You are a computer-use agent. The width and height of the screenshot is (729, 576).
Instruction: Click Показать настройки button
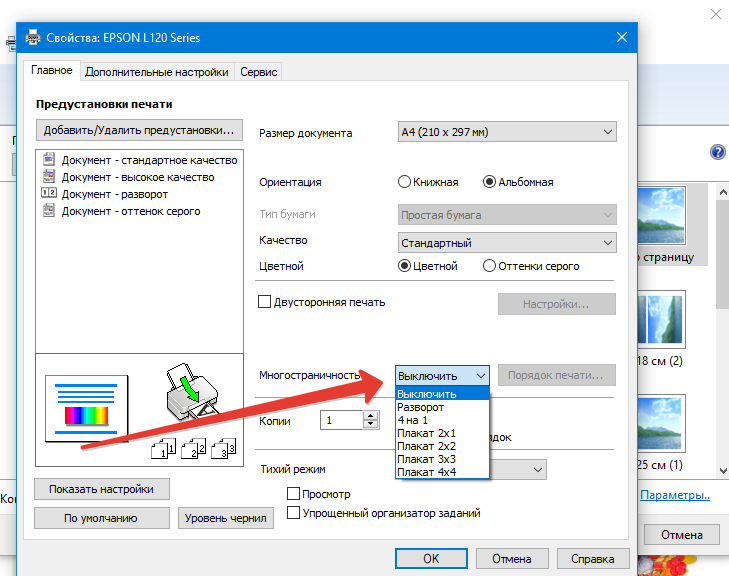pyautogui.click(x=102, y=489)
